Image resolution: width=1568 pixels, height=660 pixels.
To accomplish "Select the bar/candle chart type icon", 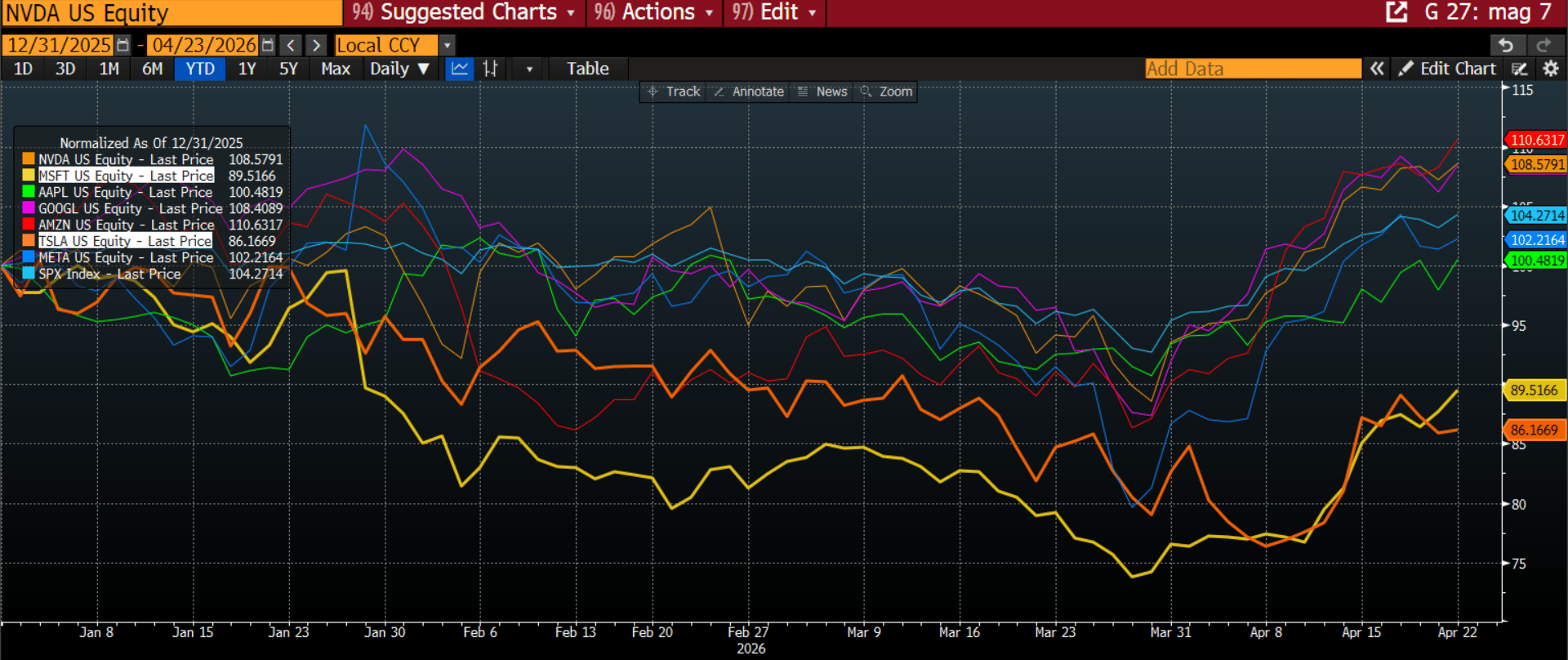I will coord(490,69).
